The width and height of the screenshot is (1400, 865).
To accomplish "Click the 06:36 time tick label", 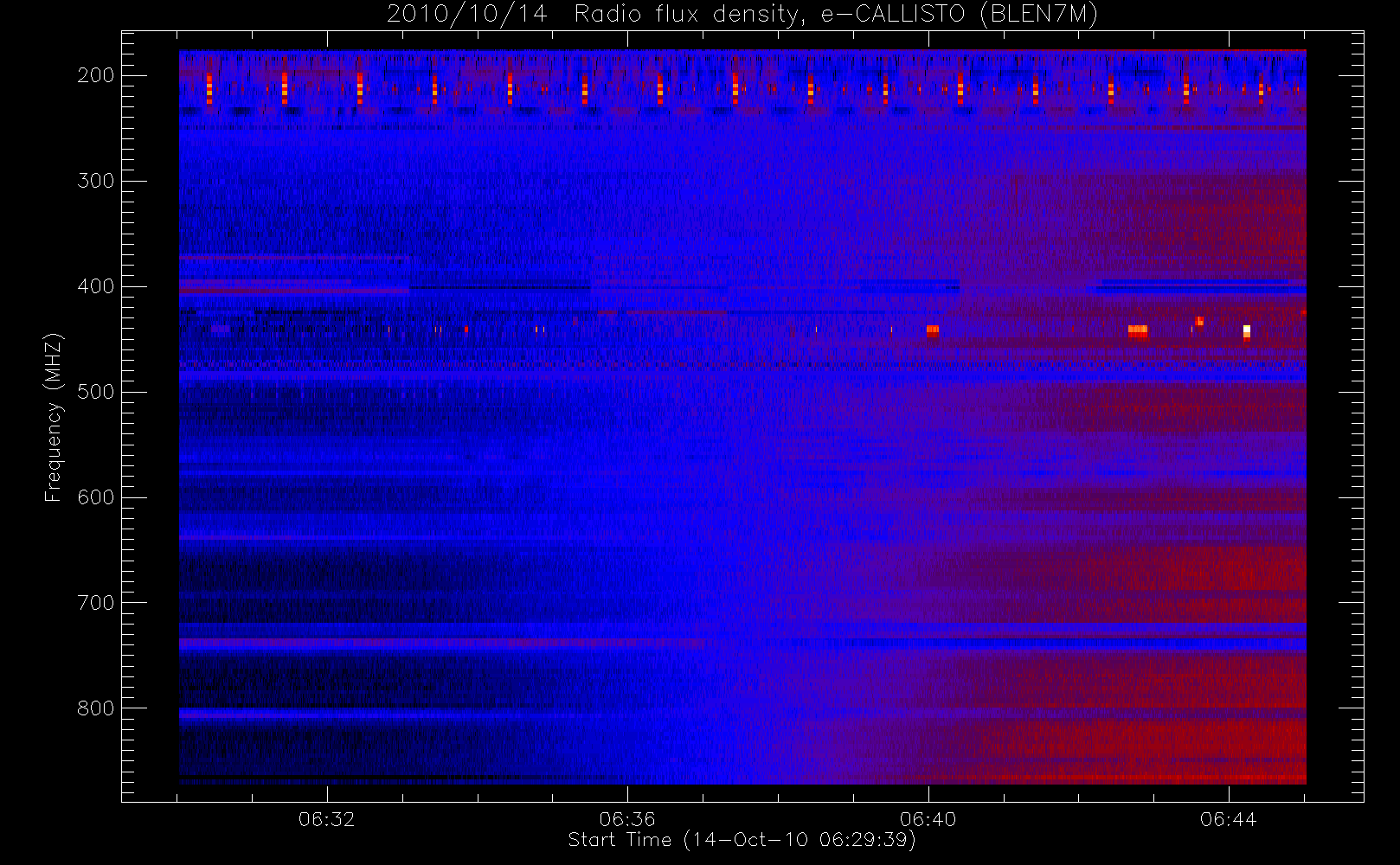I will 627,818.
